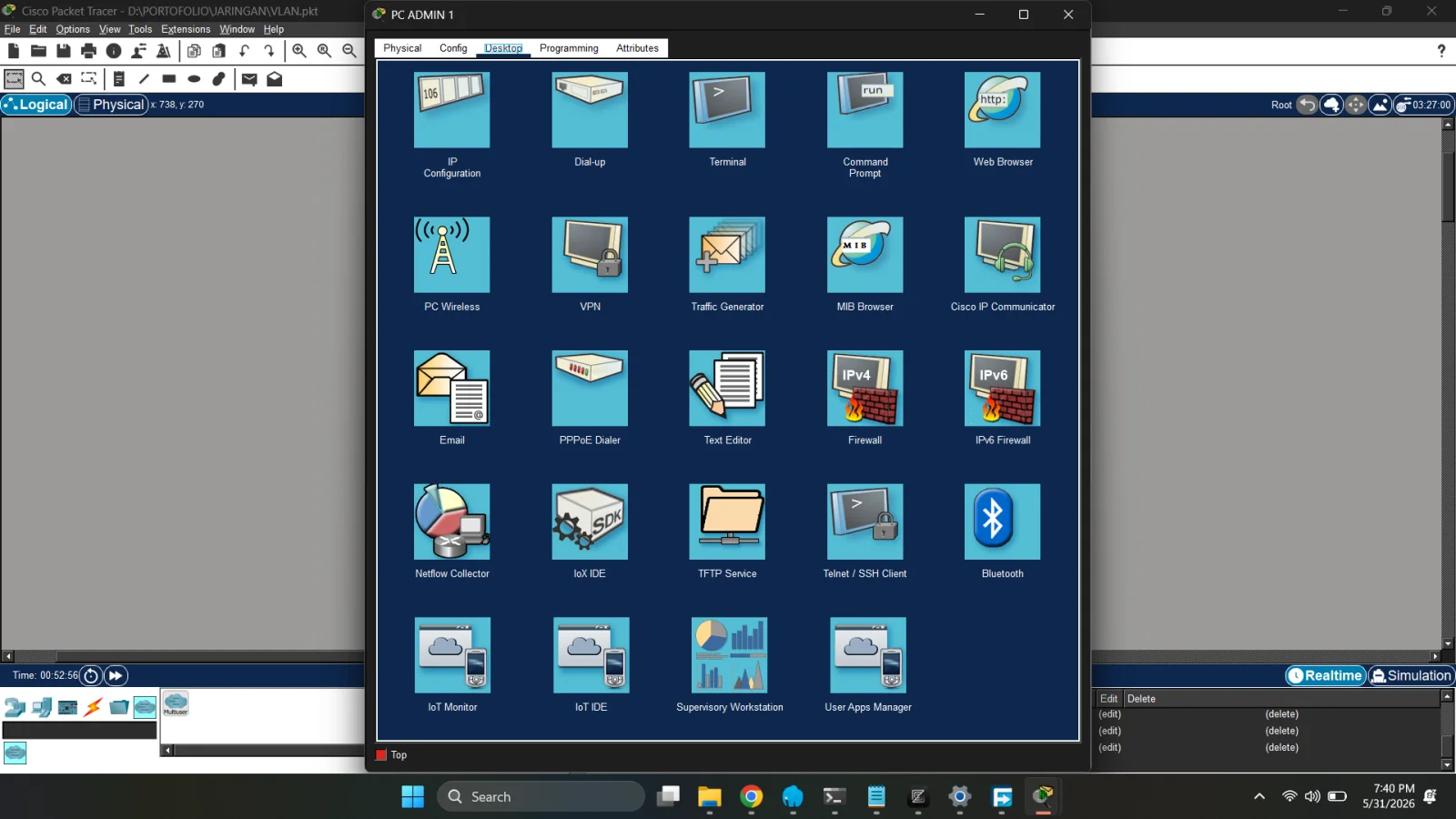1456x819 pixels.
Task: Click the Root navigation label
Action: 1281,105
